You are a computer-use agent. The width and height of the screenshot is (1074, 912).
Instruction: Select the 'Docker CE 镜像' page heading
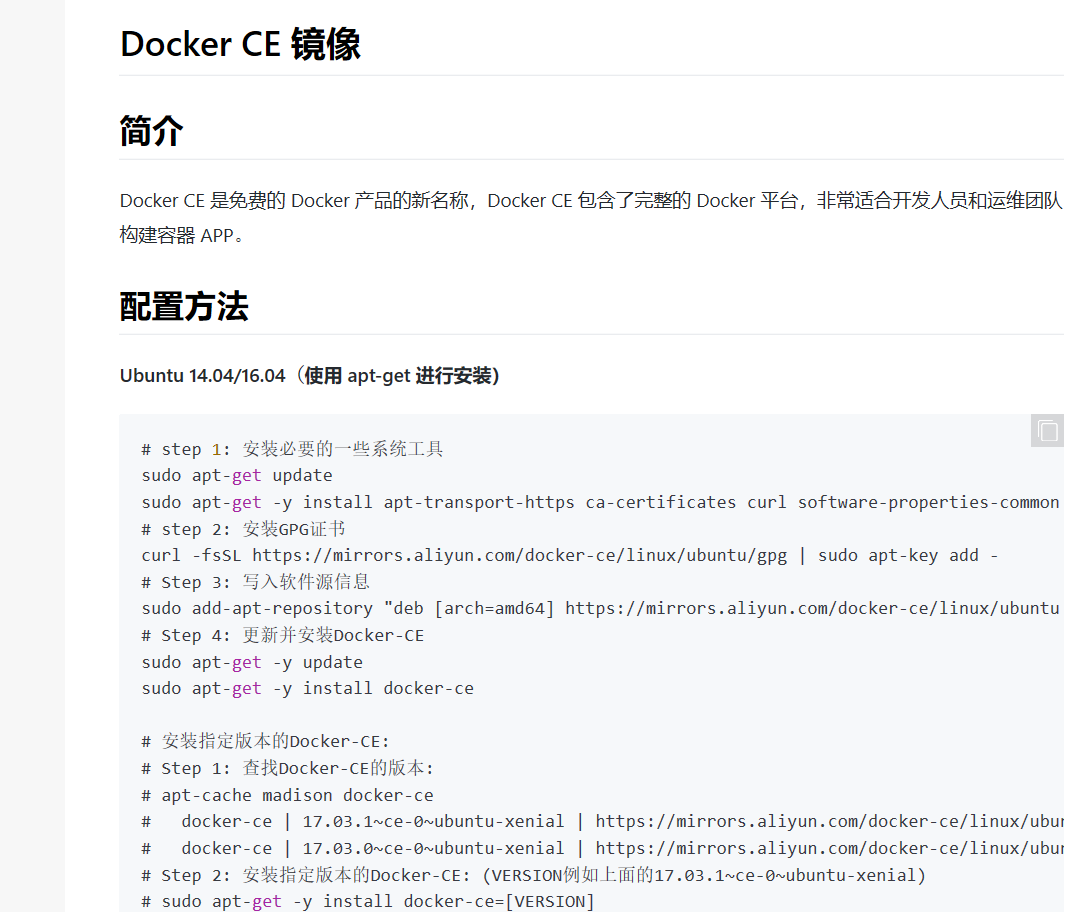240,45
